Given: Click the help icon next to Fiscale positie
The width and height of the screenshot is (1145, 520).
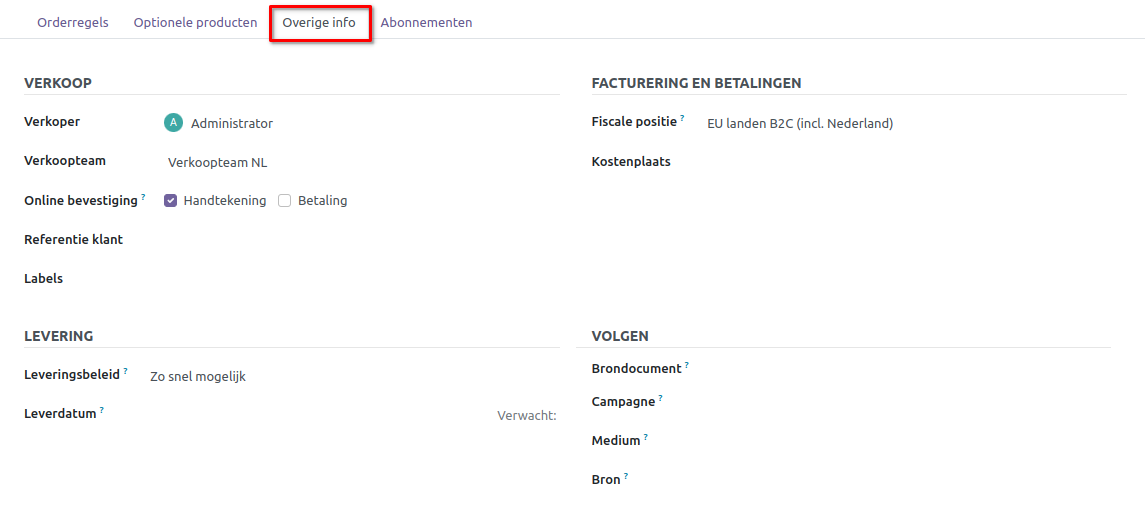Looking at the screenshot, I should 682,118.
